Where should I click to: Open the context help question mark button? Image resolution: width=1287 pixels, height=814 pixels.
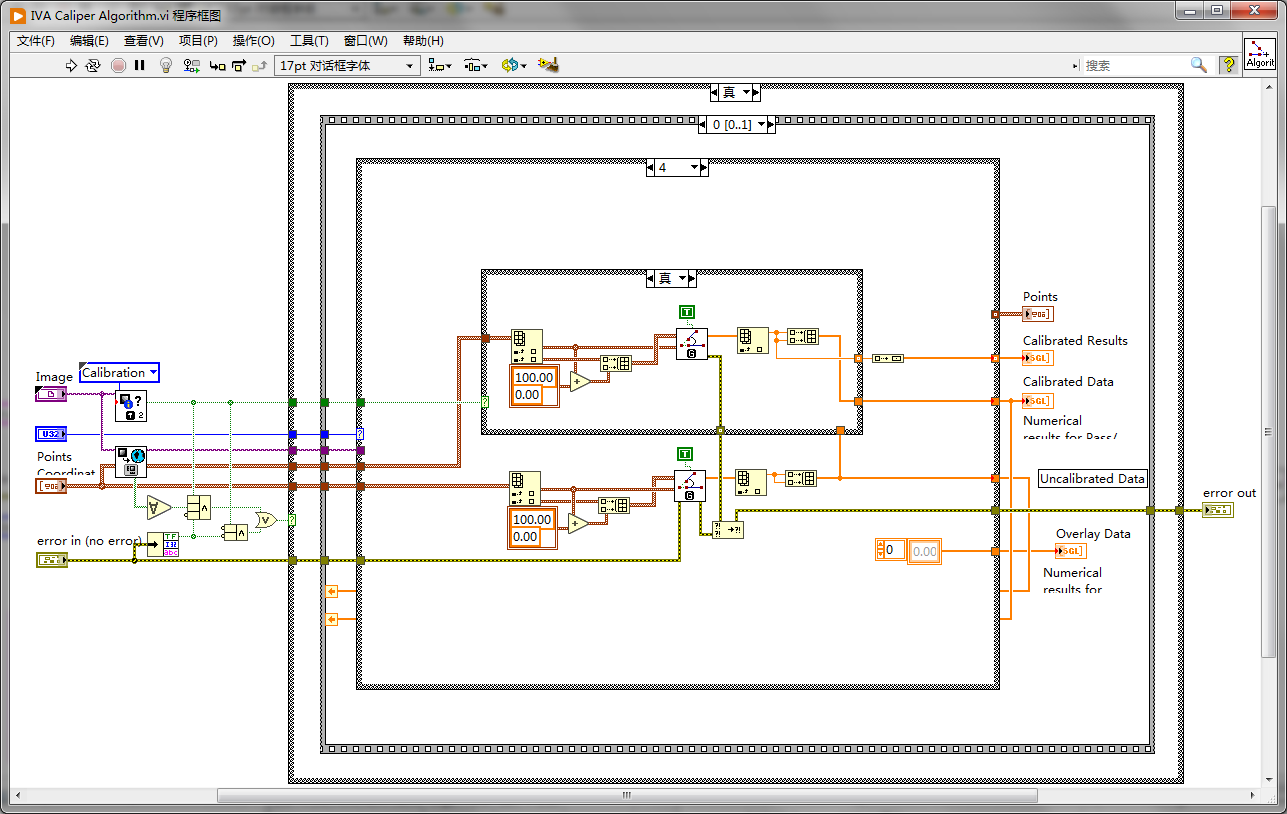(1228, 65)
